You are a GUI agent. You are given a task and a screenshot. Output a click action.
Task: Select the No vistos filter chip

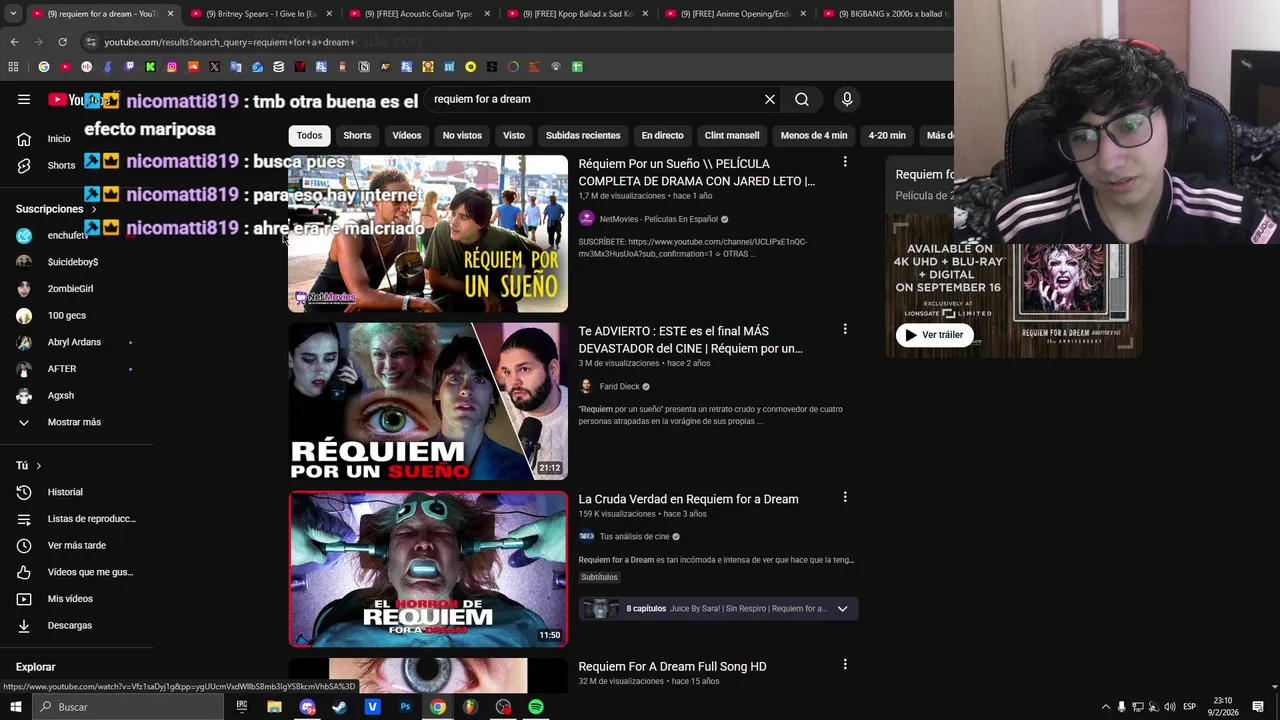pos(462,135)
